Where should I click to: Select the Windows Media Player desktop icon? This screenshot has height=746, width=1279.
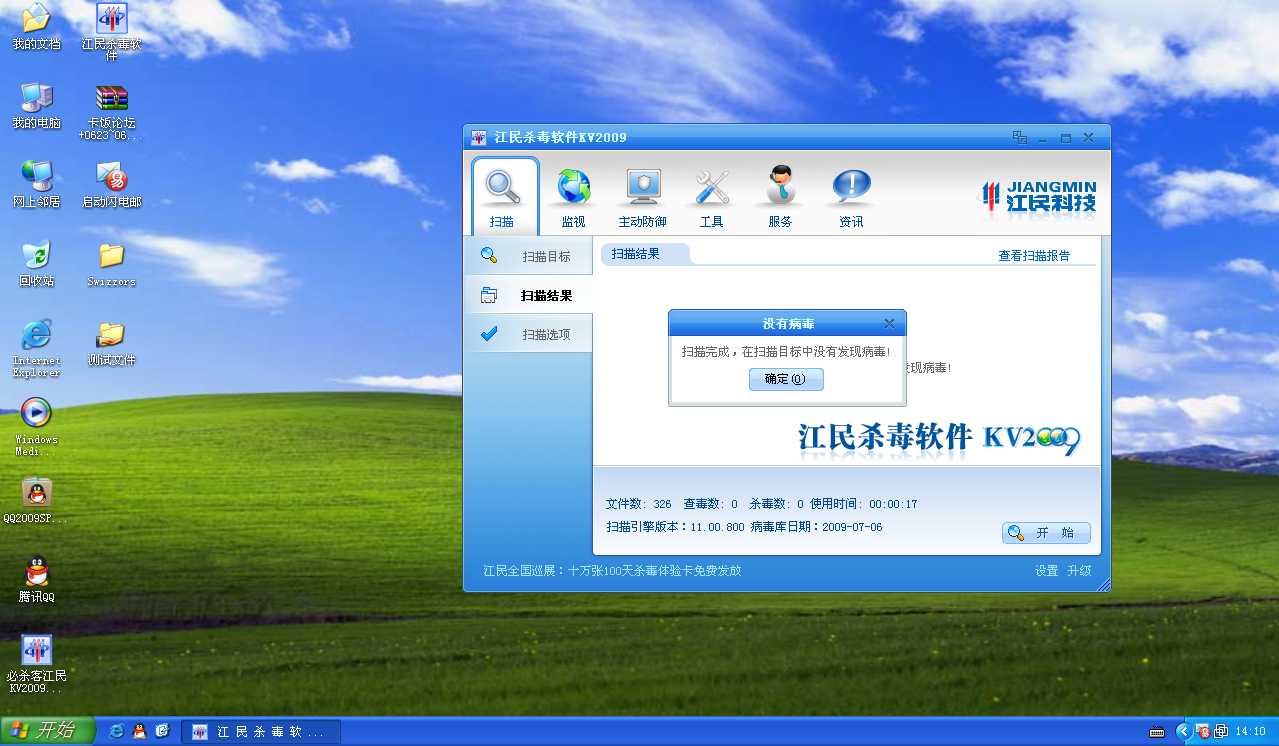click(x=36, y=427)
